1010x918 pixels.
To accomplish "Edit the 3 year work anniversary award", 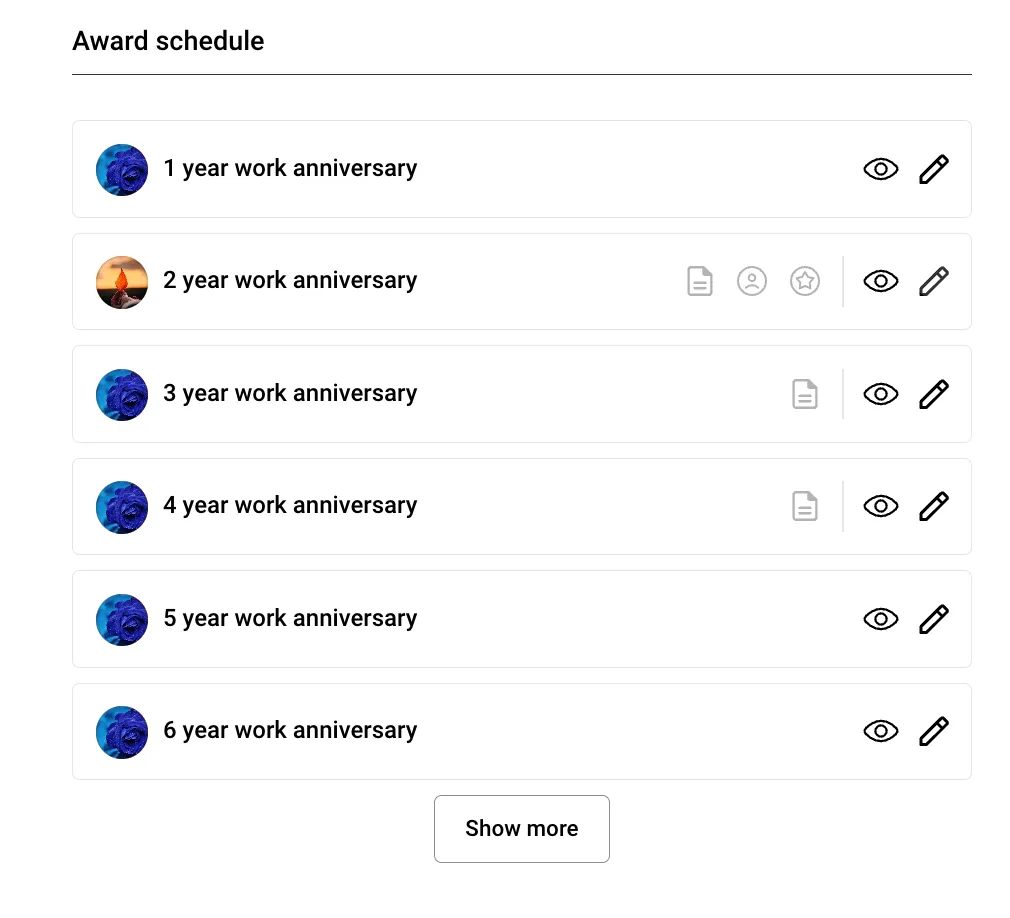I will pos(933,394).
